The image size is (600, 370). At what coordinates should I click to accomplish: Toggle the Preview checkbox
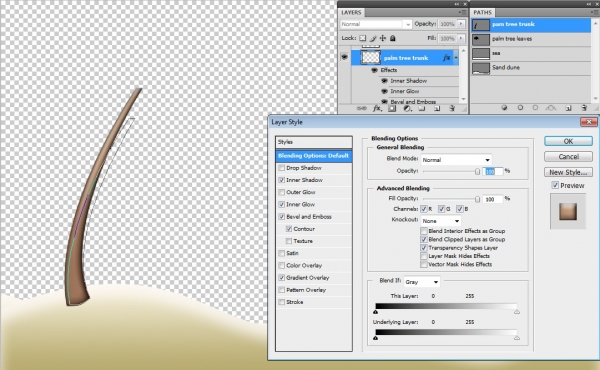555,185
